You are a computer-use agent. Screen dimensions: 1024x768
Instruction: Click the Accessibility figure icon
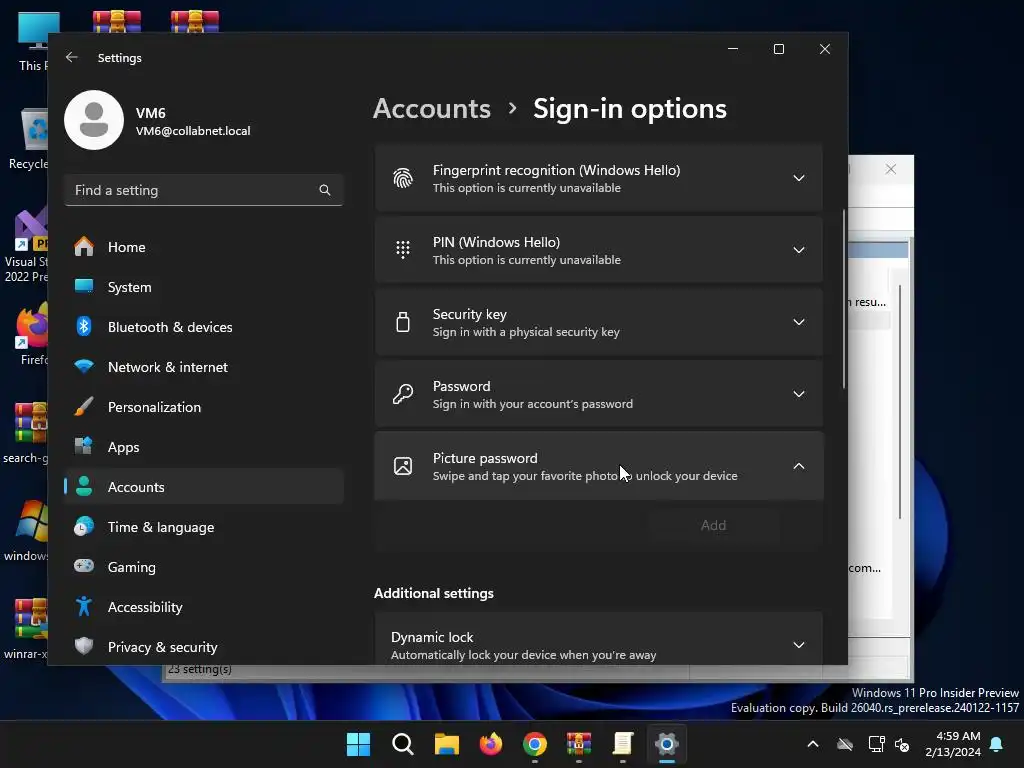tap(84, 606)
